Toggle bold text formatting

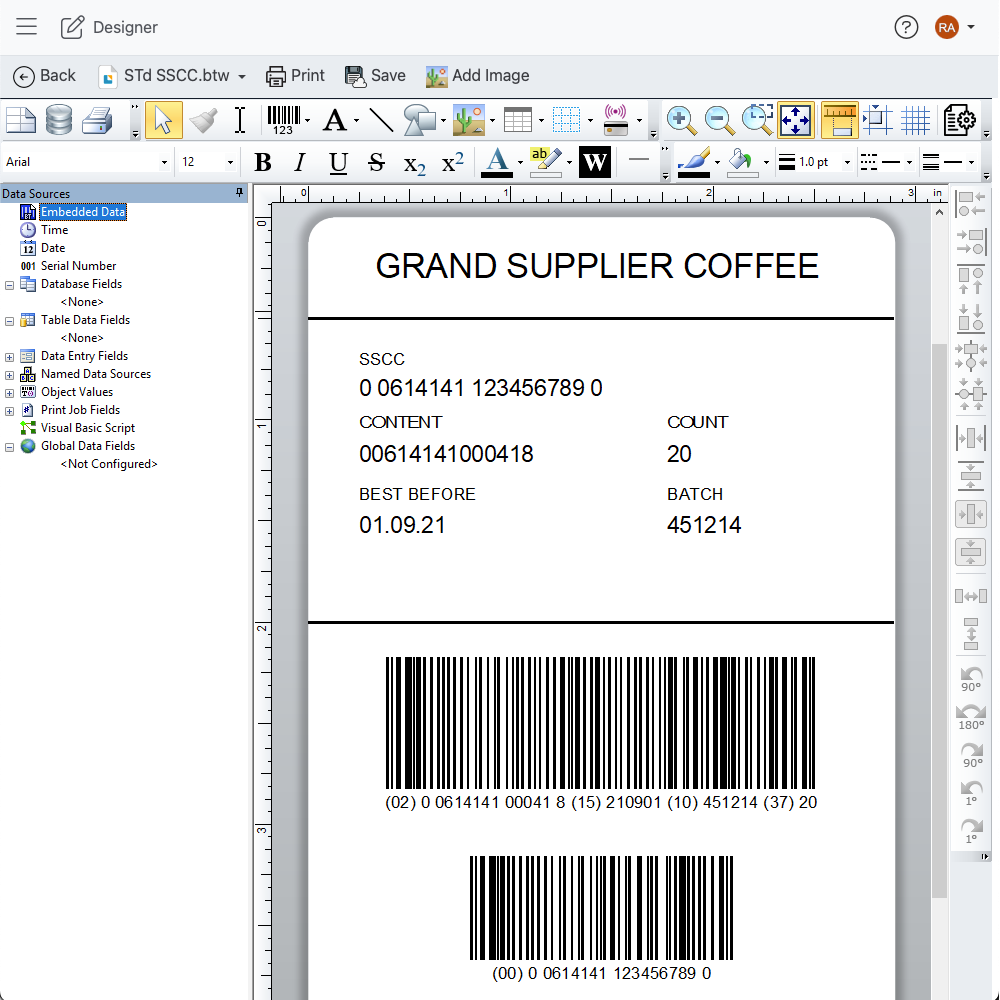click(263, 162)
